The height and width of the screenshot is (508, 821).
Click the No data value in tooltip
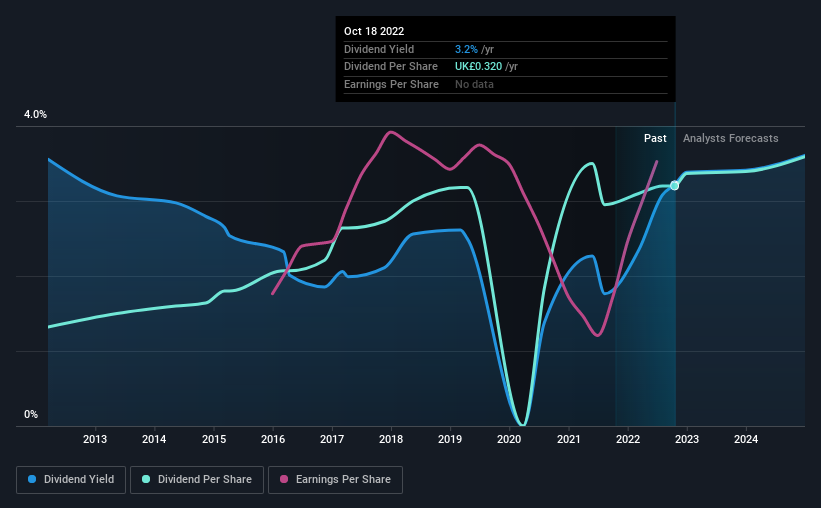(x=474, y=84)
